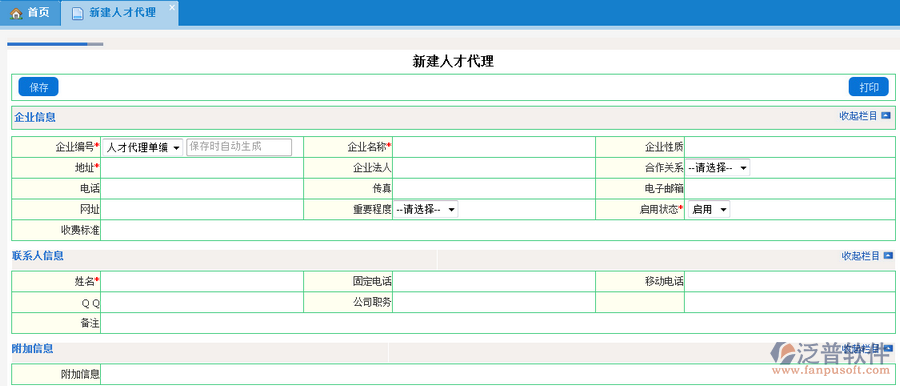Click 收起栏目 link in 联系人信息 header
Viewport: 900px width, 386px height.
860,256
